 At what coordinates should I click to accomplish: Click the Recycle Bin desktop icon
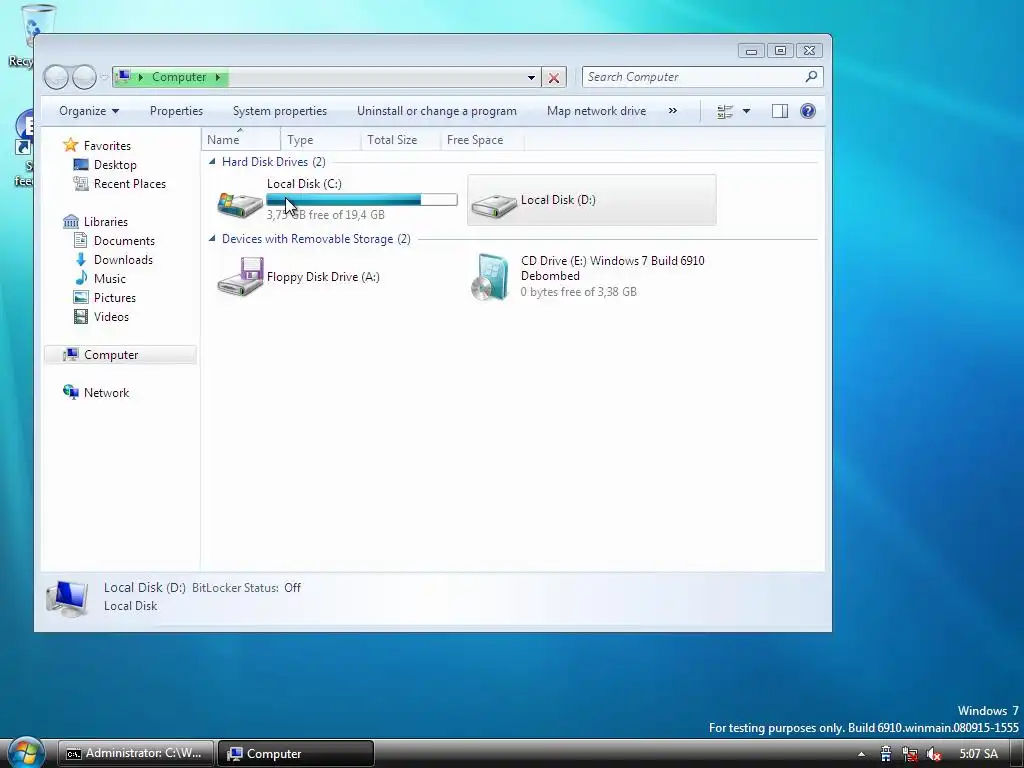pyautogui.click(x=27, y=36)
